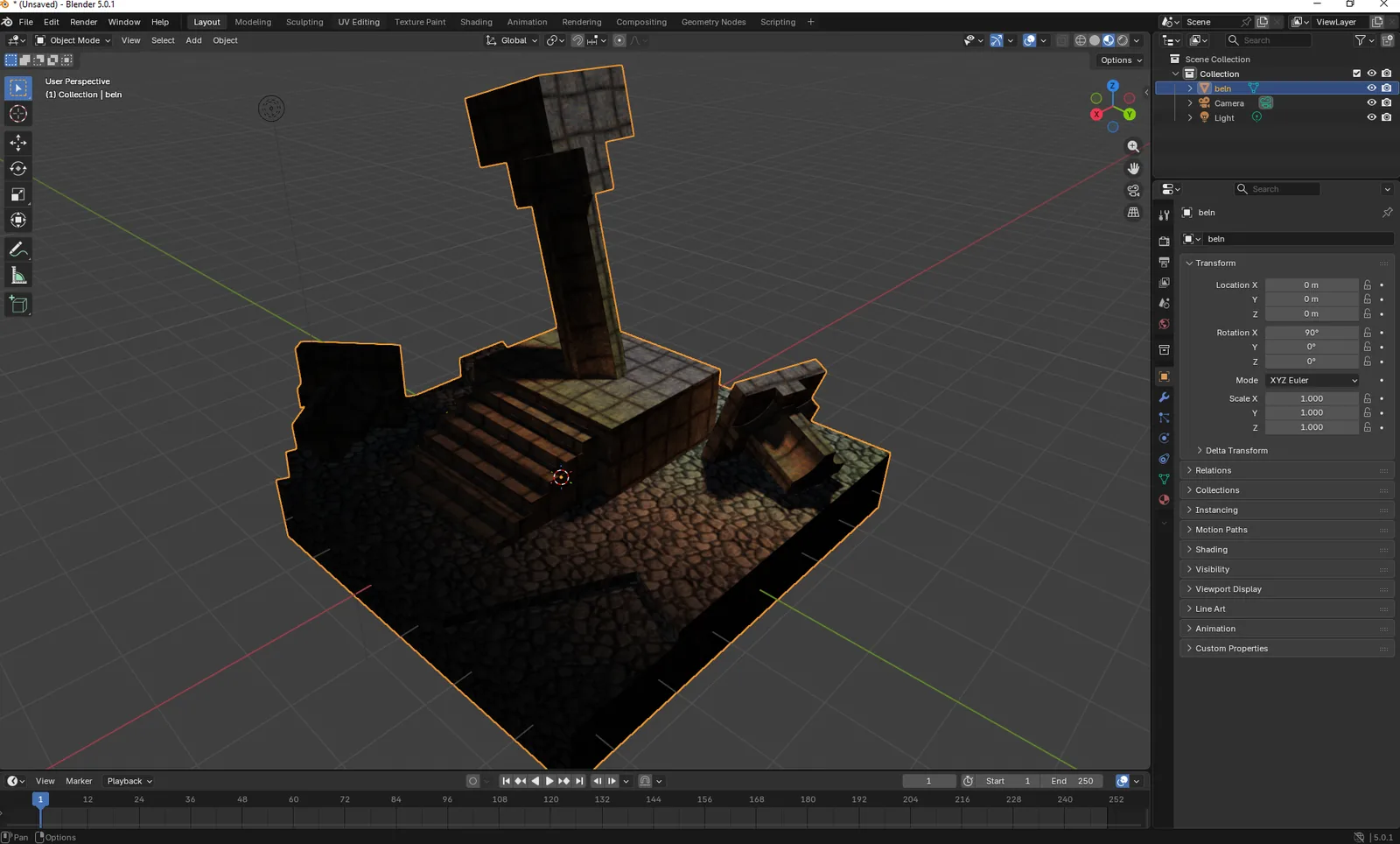
Task: Expand the Viewport Display panel
Action: point(1228,589)
